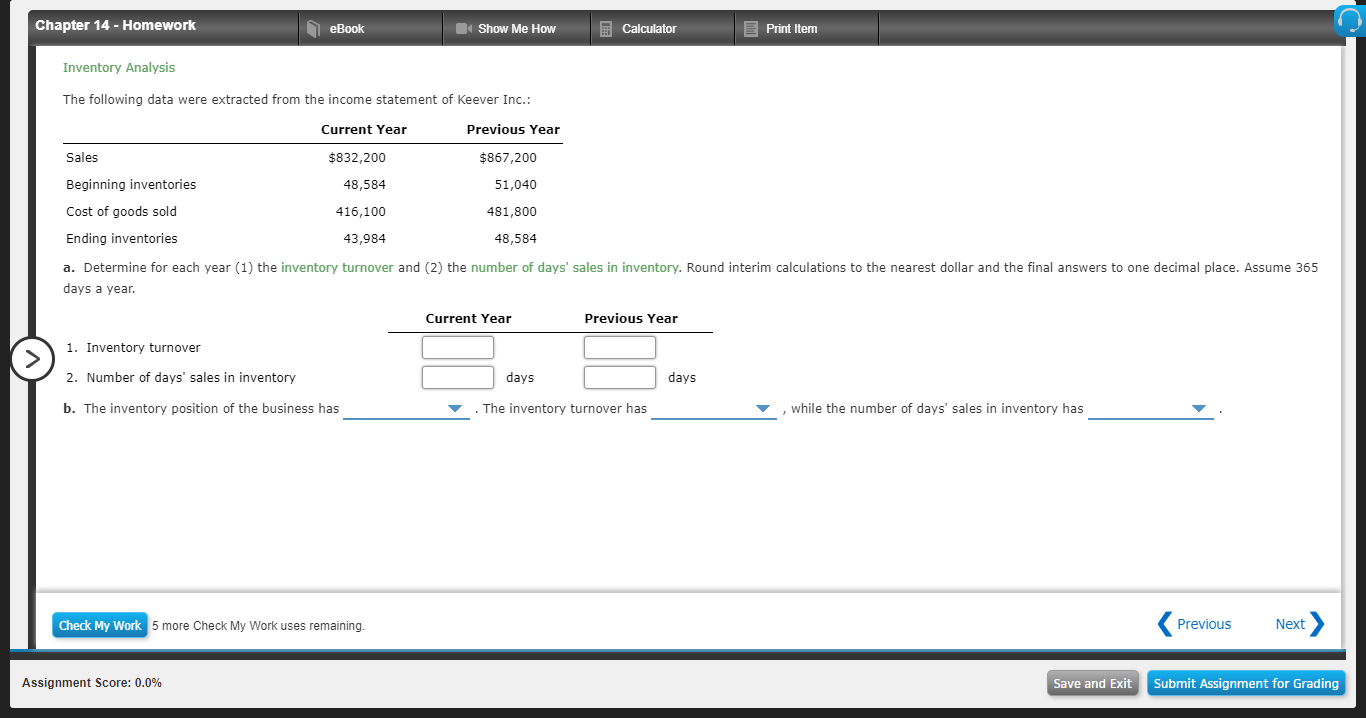Viewport: 1366px width, 718px height.
Task: Select the 51,040 beginning inventories value
Action: pos(516,185)
